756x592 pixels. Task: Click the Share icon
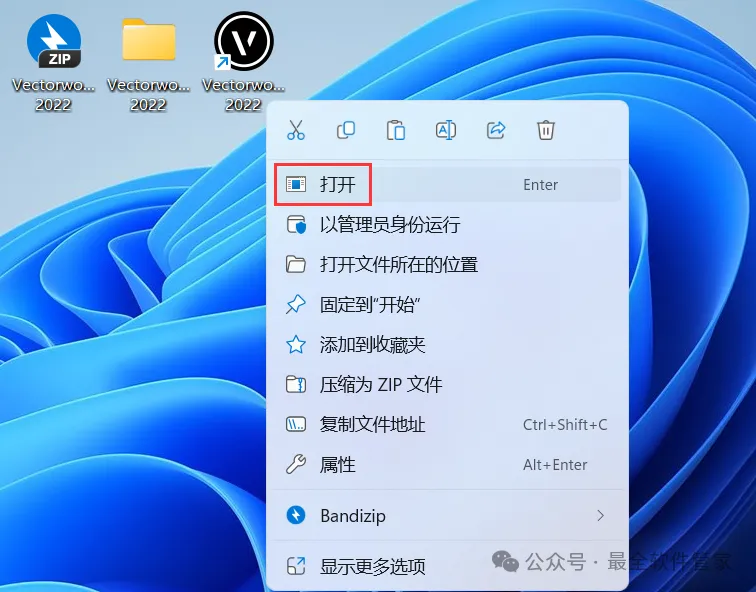pos(496,130)
